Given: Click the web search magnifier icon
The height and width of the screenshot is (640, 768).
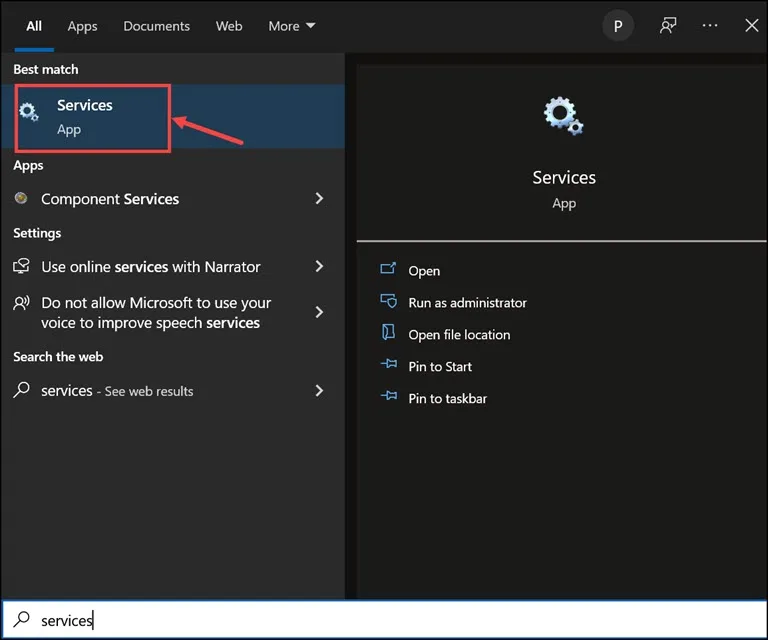Looking at the screenshot, I should pos(21,390).
